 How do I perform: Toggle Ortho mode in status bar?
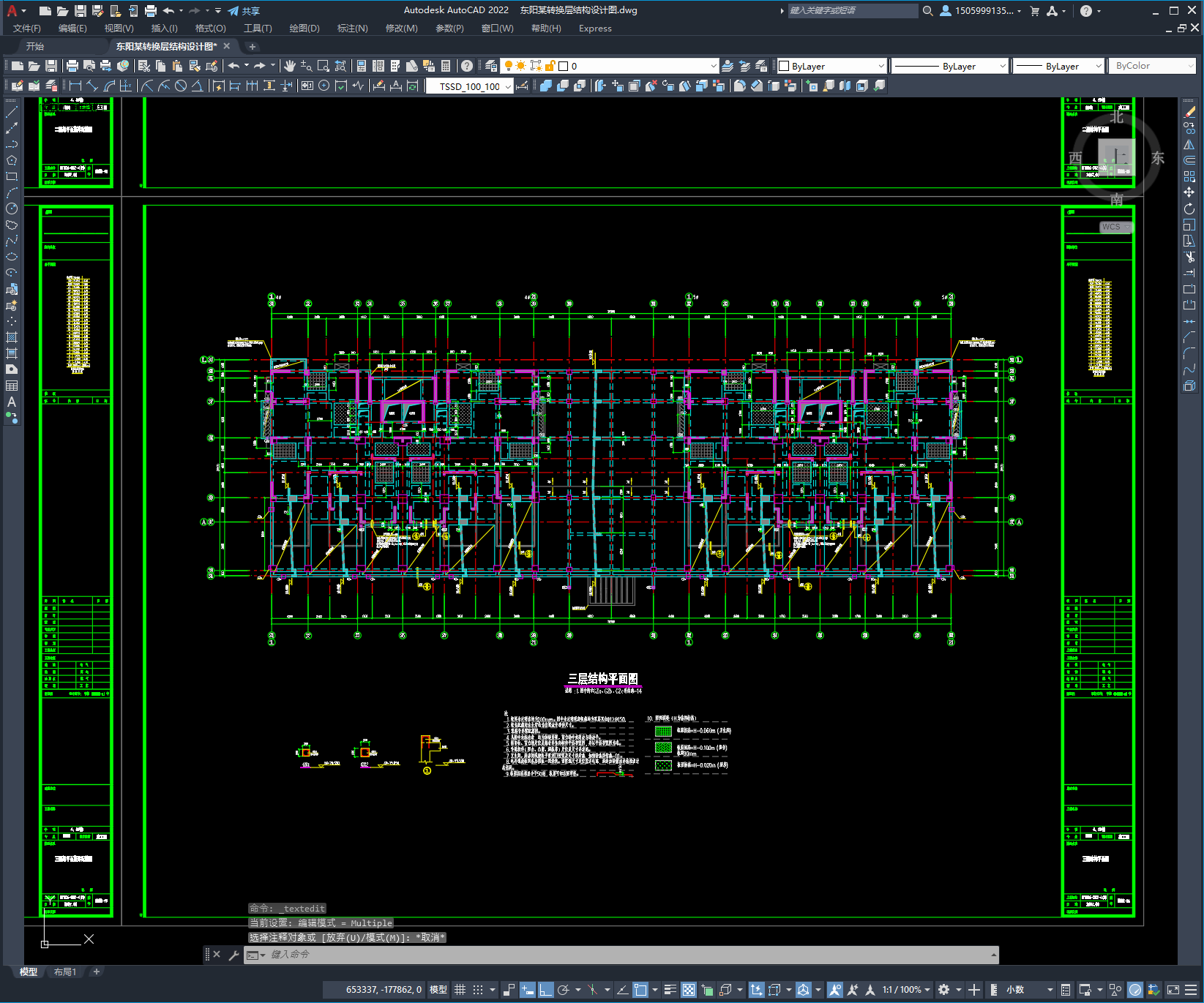tap(545, 990)
